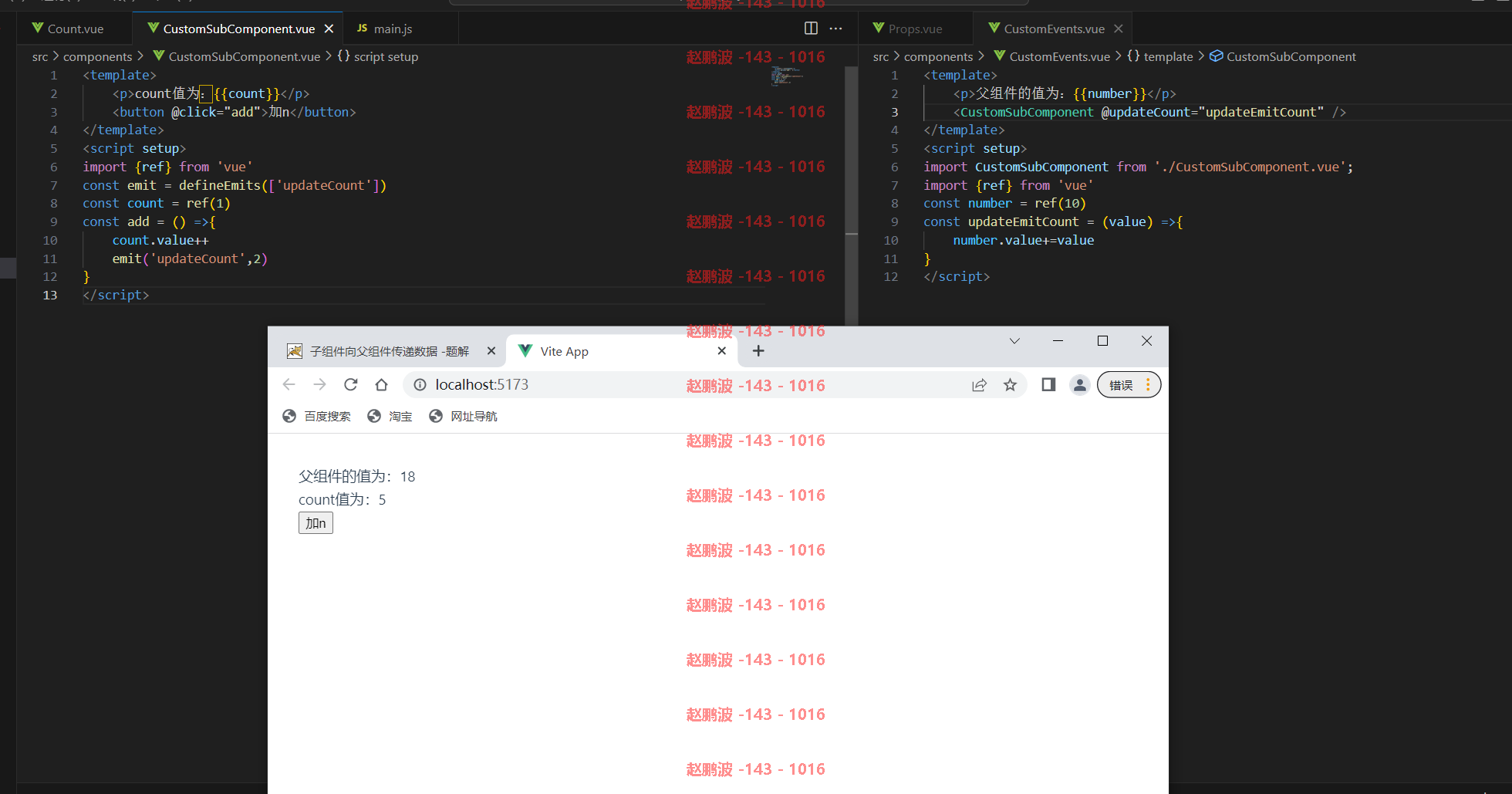Click 'updateEmitCount' on line 9 in right editor
The height and width of the screenshot is (794, 1512).
pos(1023,221)
